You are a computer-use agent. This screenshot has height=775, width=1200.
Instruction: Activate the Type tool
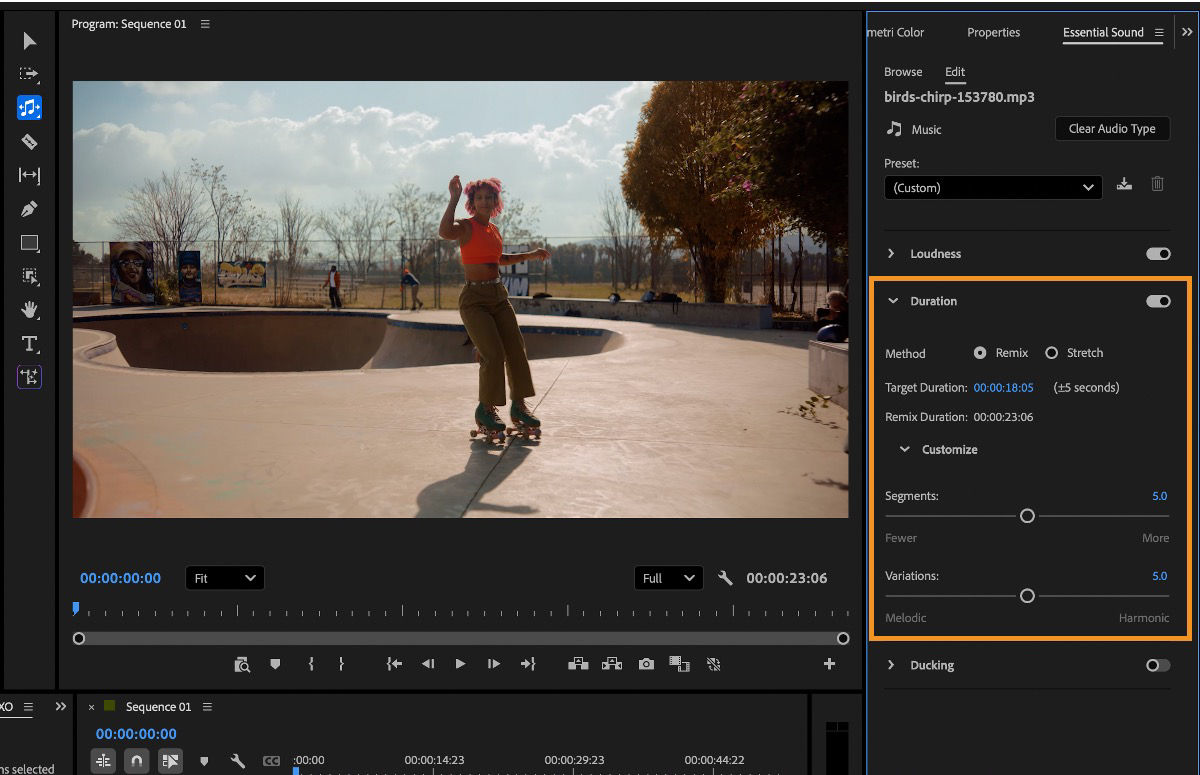[x=29, y=344]
